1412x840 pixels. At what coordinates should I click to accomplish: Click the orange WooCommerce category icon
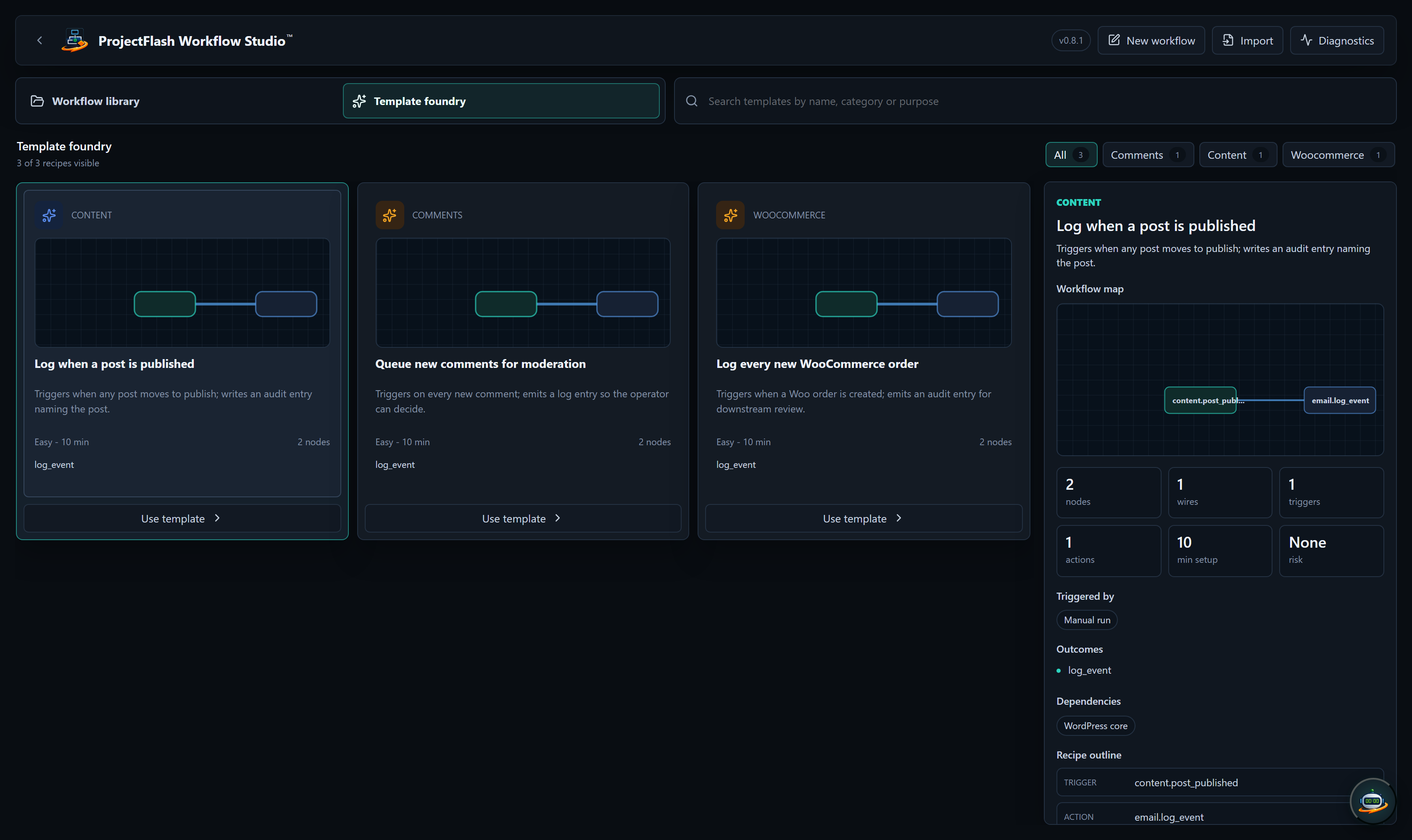[731, 215]
